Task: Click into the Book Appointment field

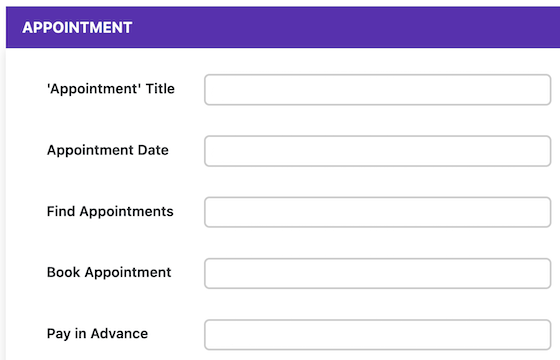Action: 378,273
